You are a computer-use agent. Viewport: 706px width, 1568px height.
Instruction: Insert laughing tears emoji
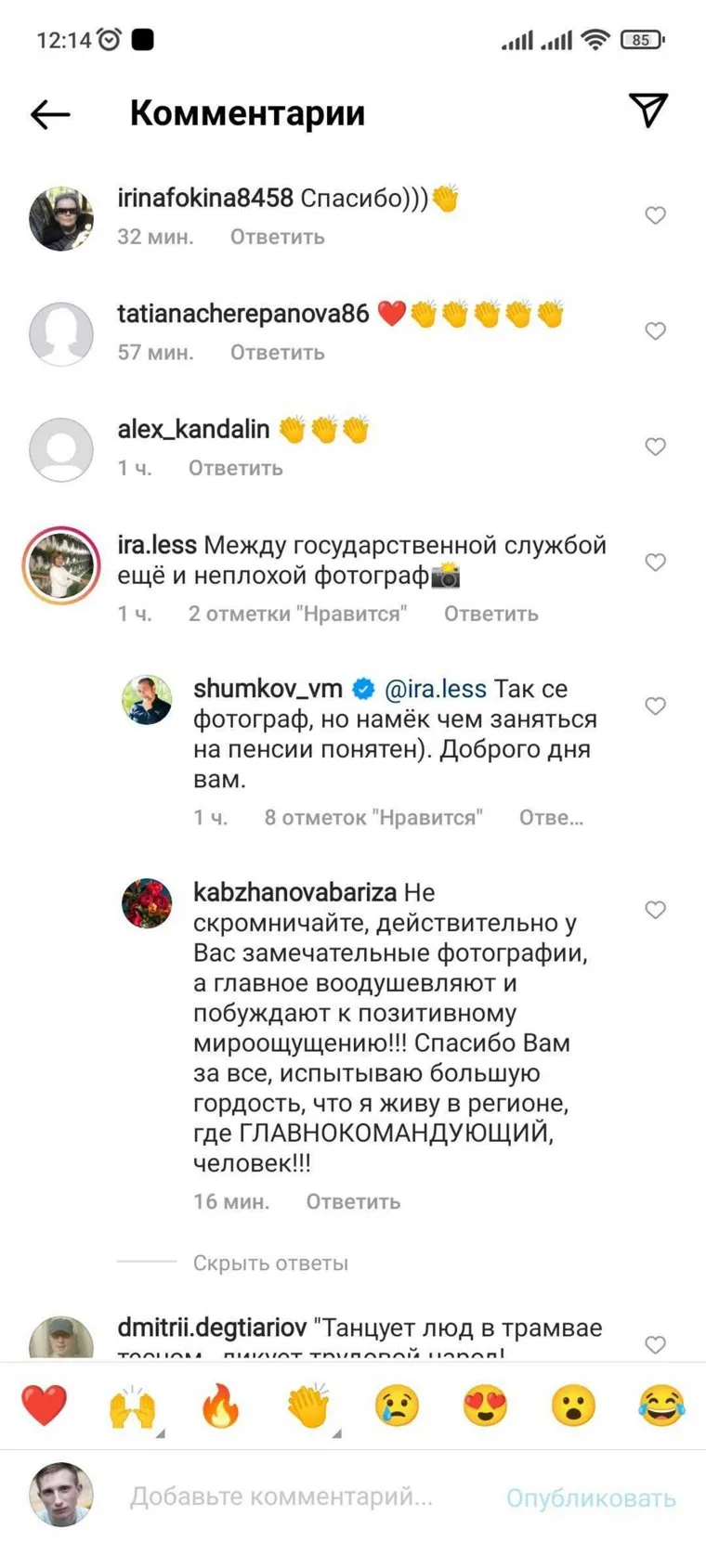point(661,1406)
